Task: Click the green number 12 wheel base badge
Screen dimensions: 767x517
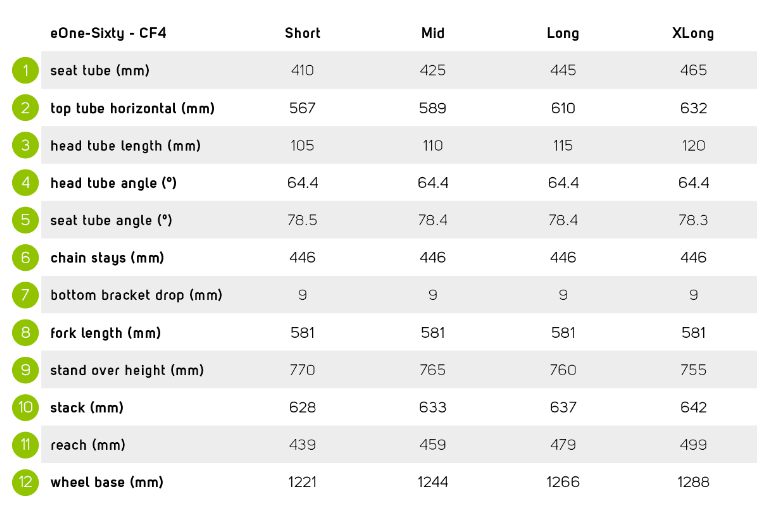Action: pyautogui.click(x=25, y=482)
